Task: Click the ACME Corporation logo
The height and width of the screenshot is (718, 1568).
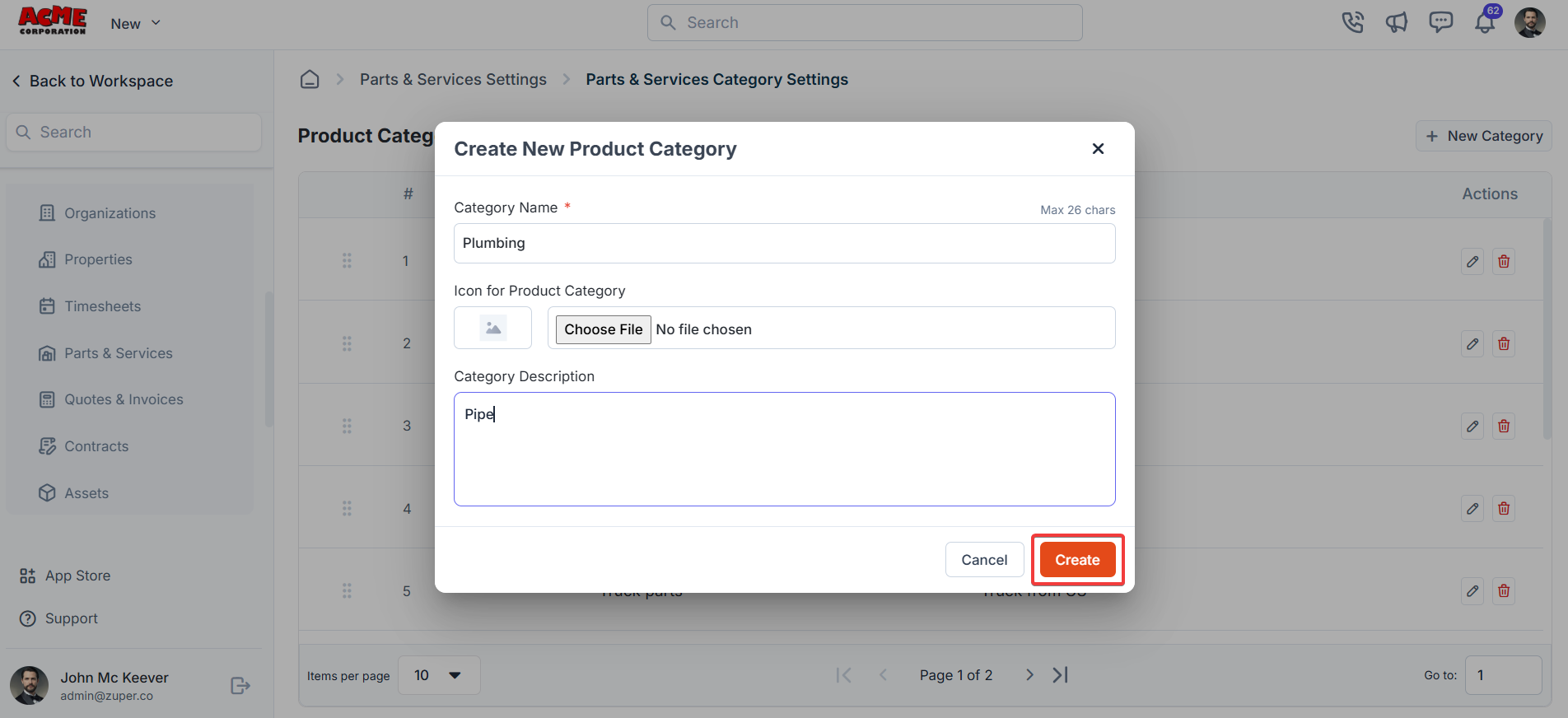Action: pyautogui.click(x=53, y=21)
